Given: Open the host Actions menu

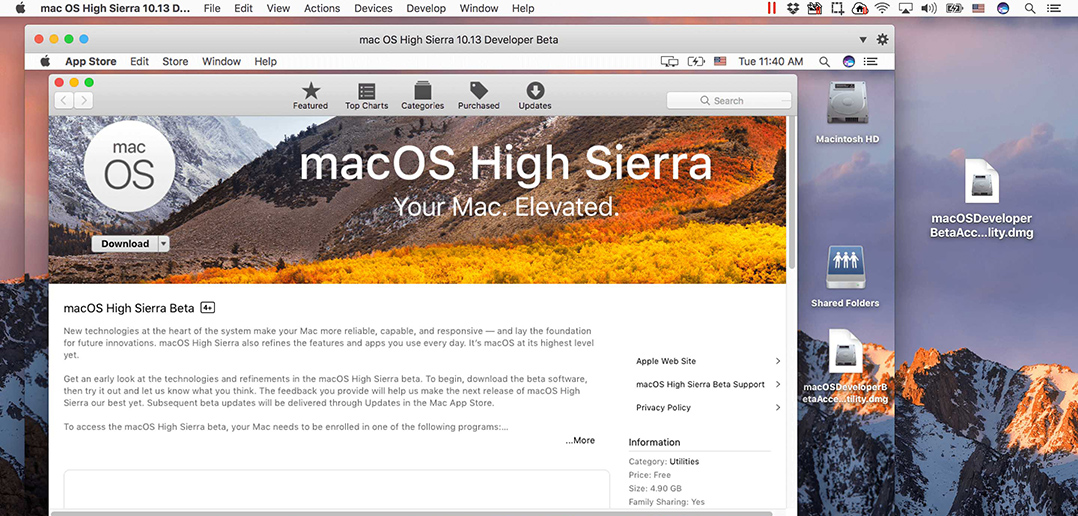Looking at the screenshot, I should [322, 8].
